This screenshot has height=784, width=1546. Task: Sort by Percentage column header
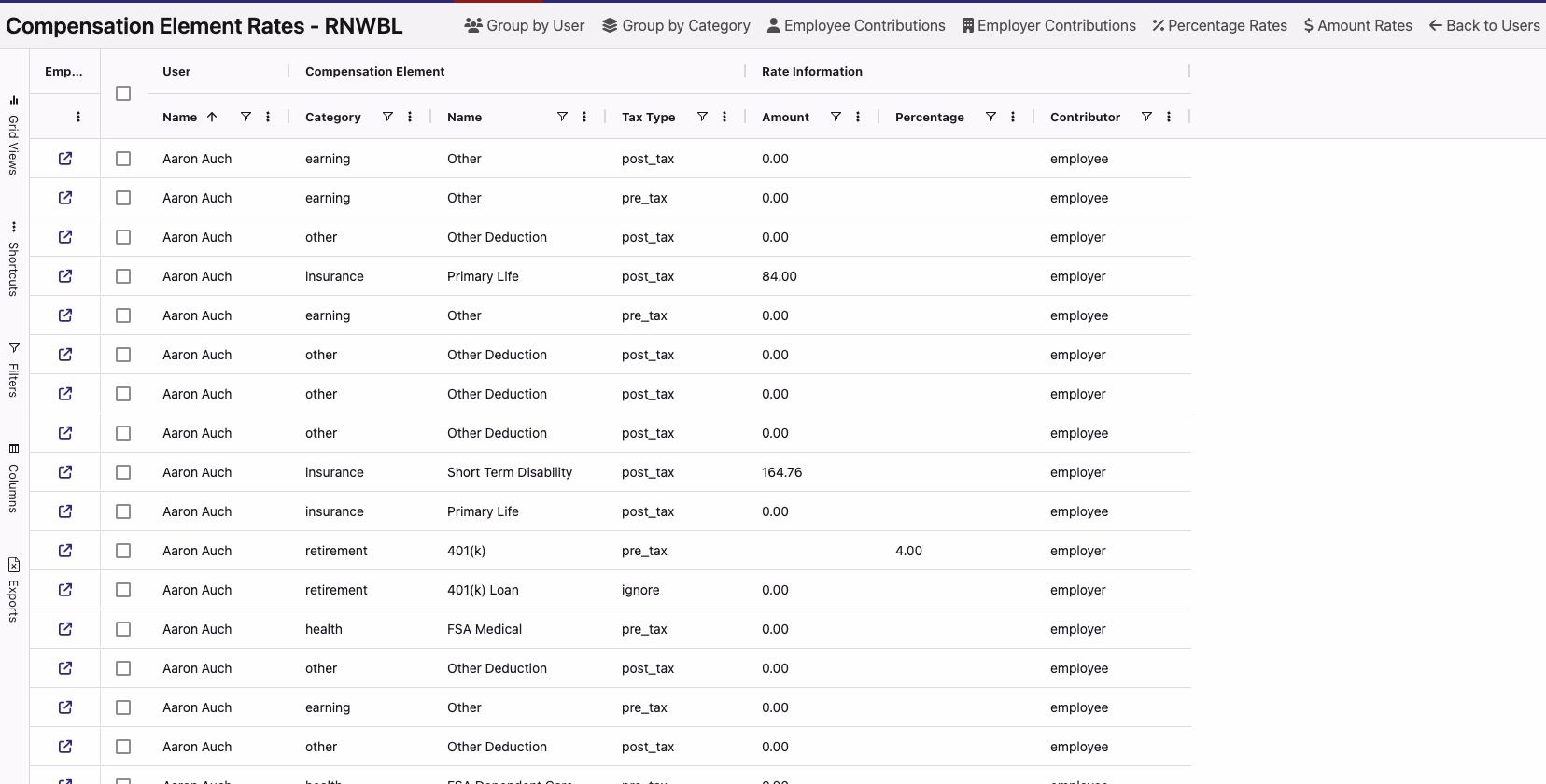click(x=930, y=117)
